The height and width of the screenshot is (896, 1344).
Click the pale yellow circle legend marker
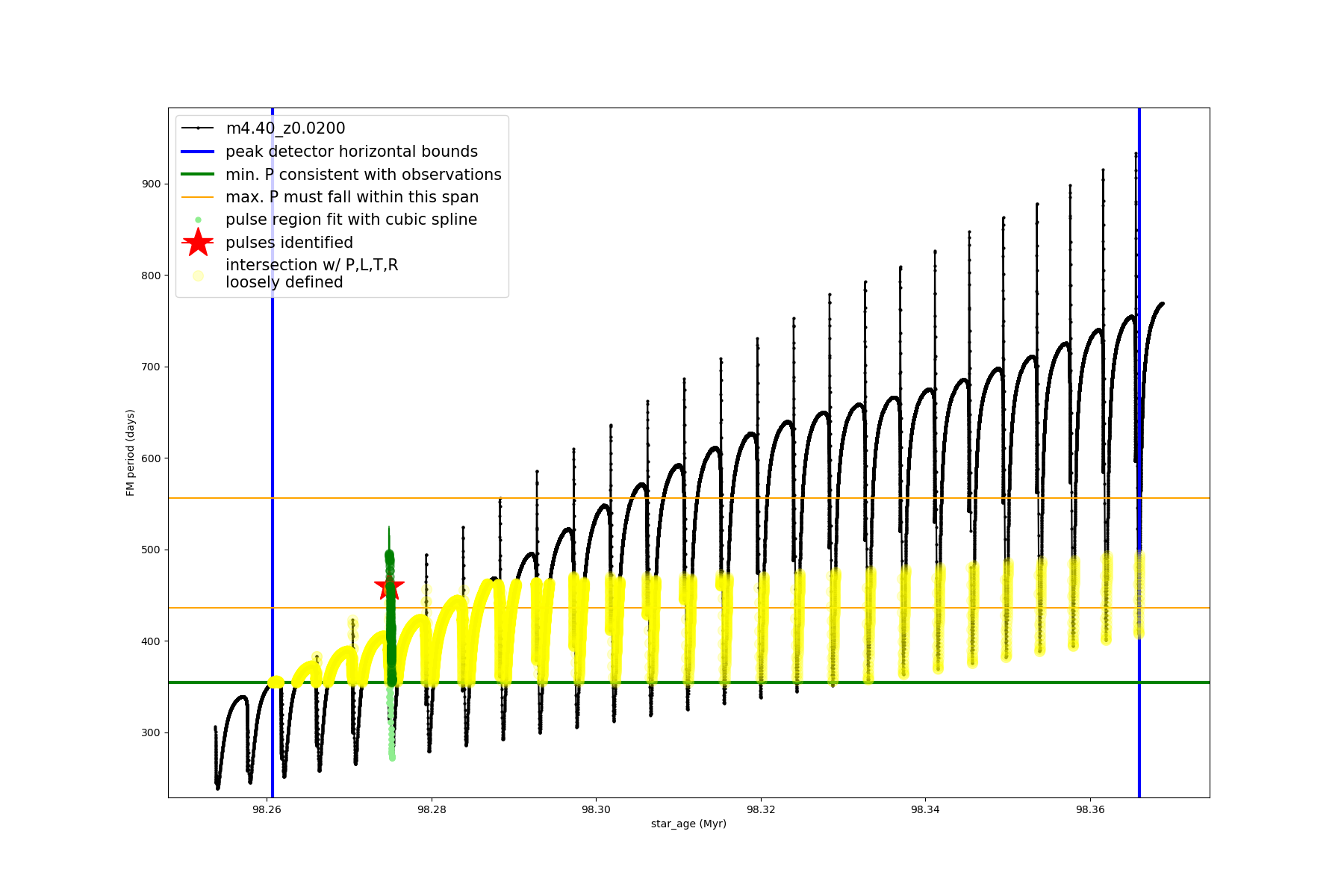click(x=198, y=276)
